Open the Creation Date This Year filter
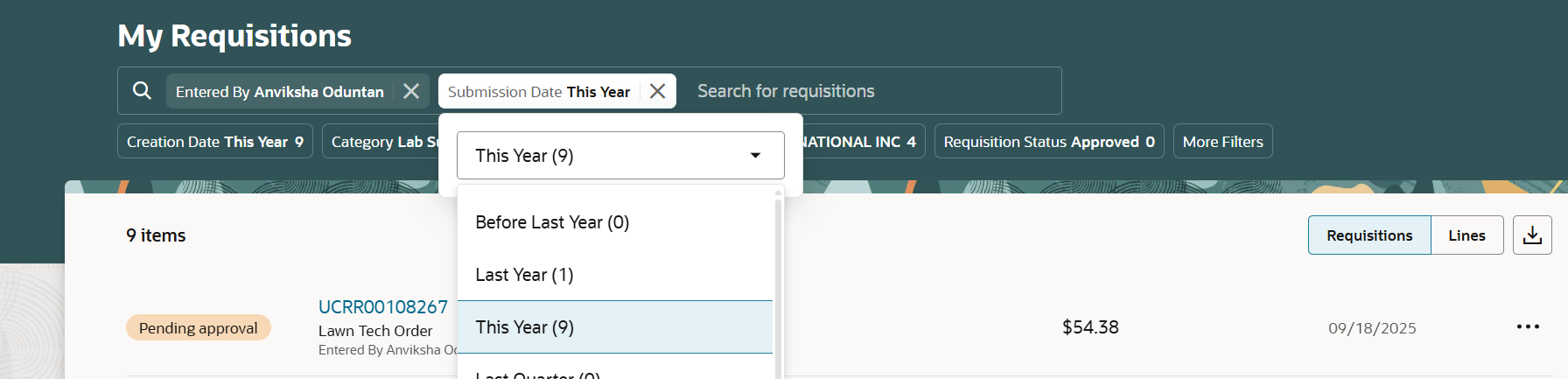This screenshot has width=1568, height=379. coord(214,142)
